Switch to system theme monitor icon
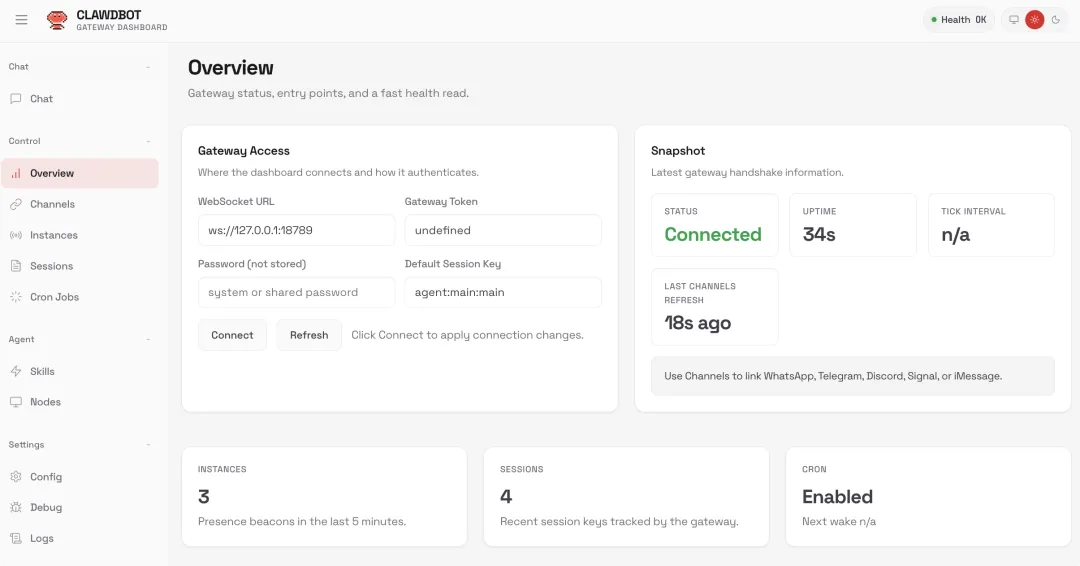Viewport: 1080px width, 566px height. pyautogui.click(x=1013, y=20)
